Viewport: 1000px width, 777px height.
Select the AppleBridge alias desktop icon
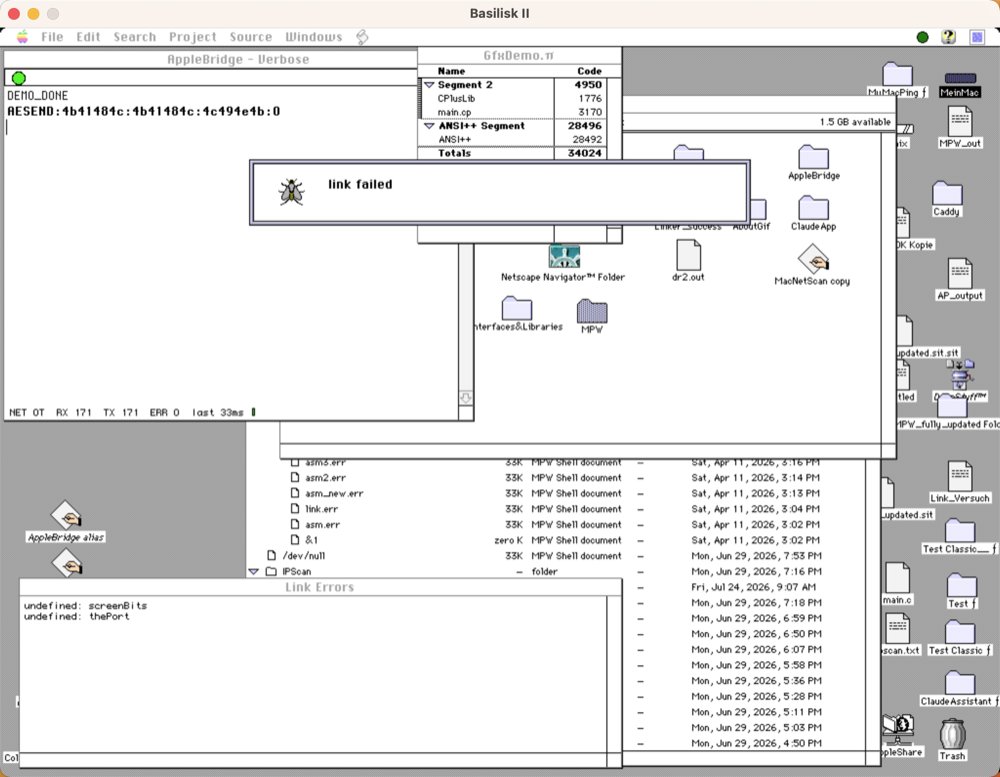click(x=66, y=516)
